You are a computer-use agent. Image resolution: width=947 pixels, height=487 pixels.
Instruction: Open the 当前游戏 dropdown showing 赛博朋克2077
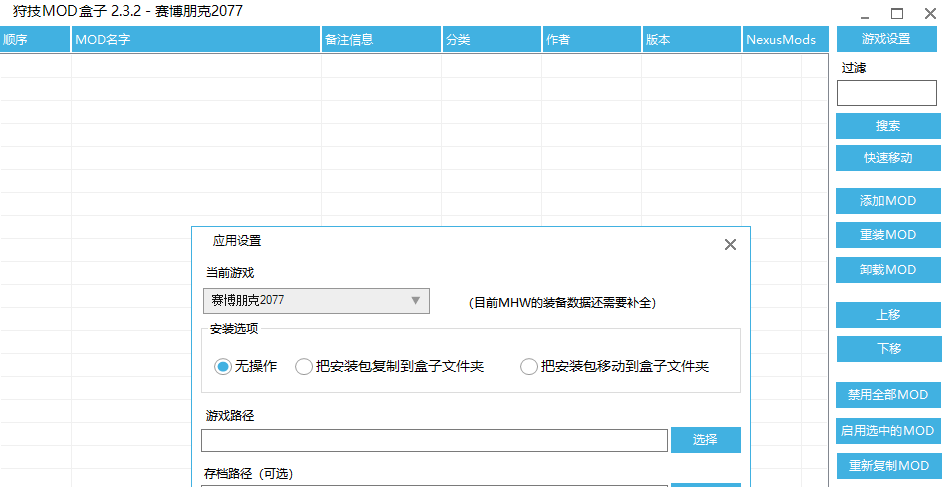[316, 300]
